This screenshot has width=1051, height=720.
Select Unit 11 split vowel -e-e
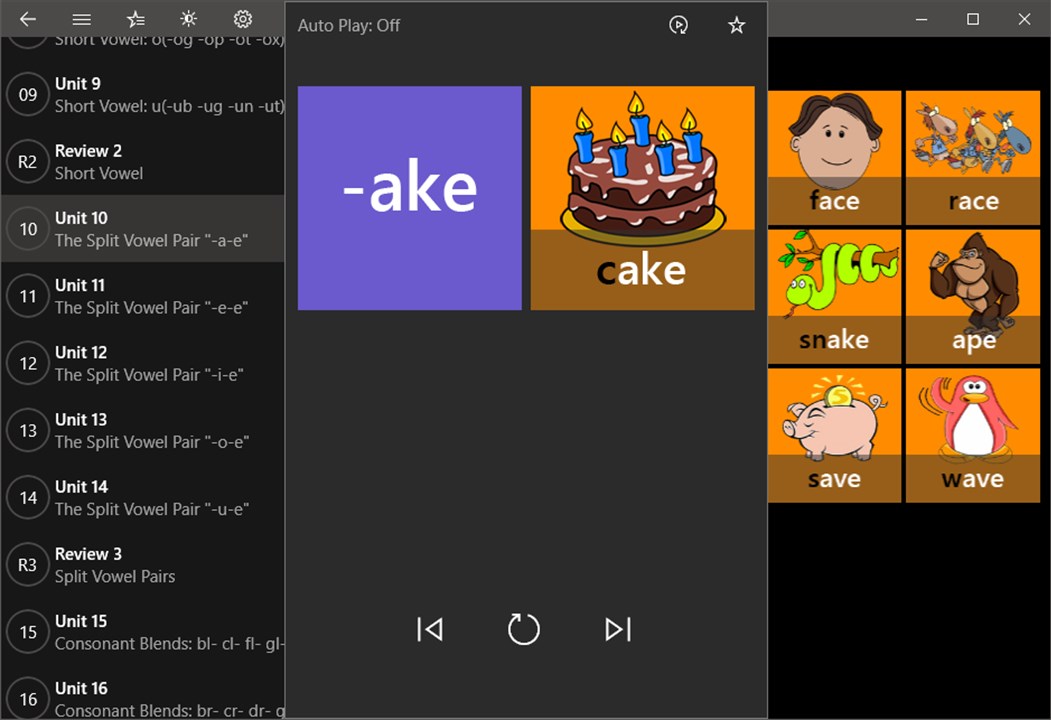[143, 296]
